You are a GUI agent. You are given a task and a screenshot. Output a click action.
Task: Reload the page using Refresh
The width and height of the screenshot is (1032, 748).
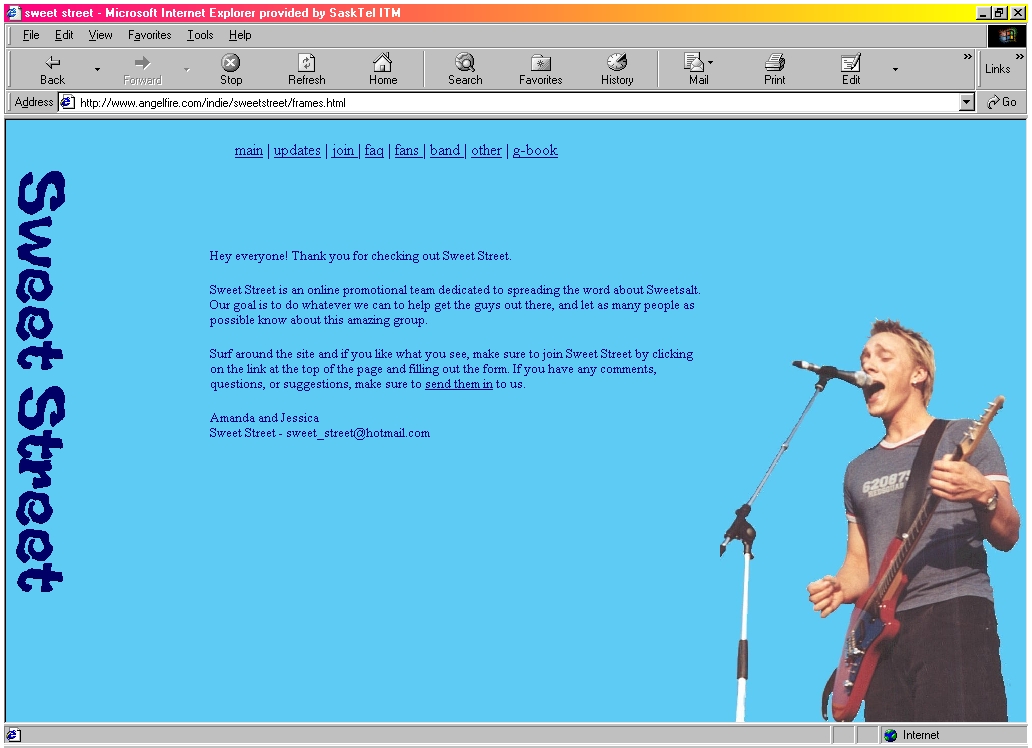point(307,69)
